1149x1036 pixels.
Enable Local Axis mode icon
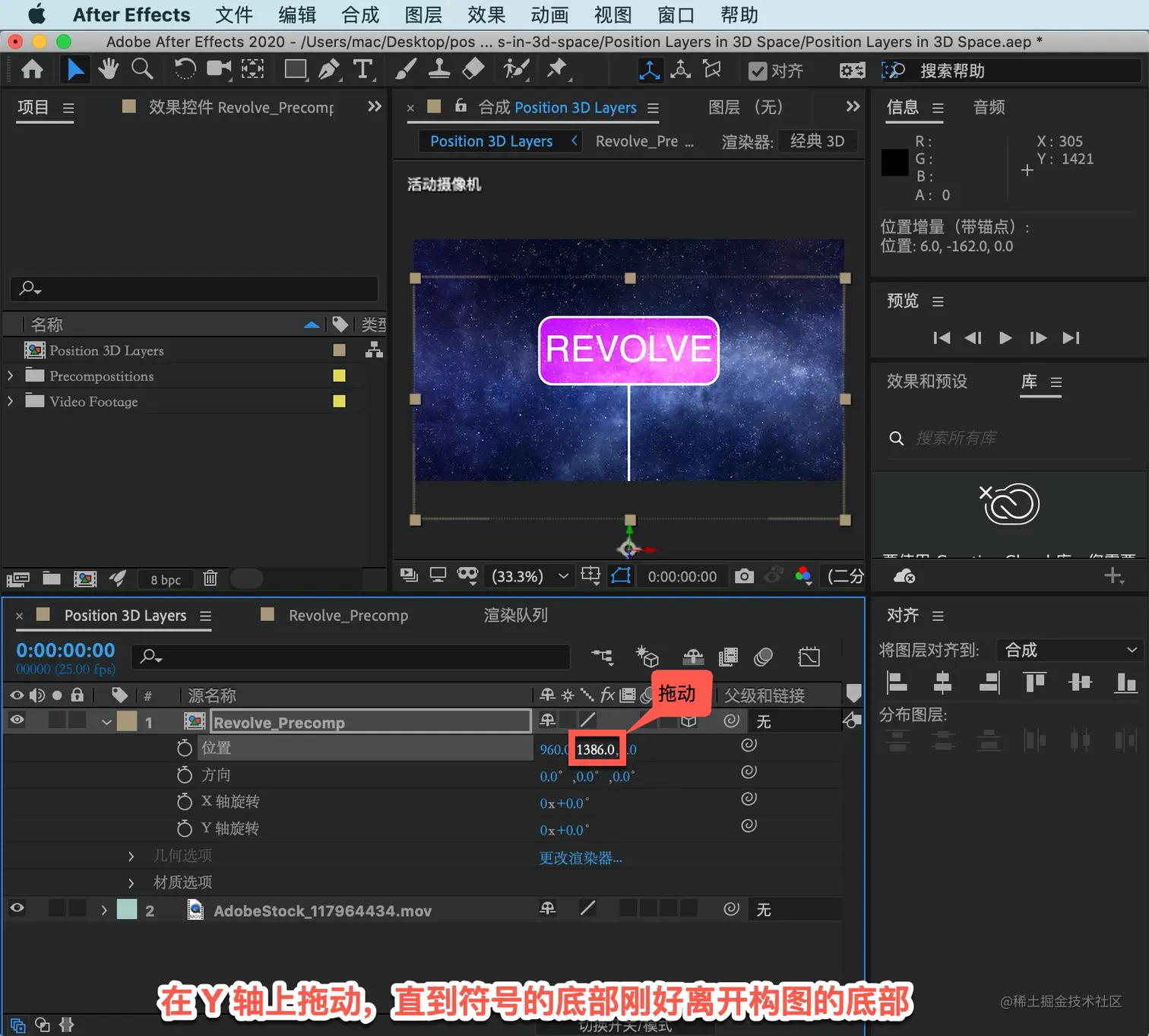coord(650,71)
